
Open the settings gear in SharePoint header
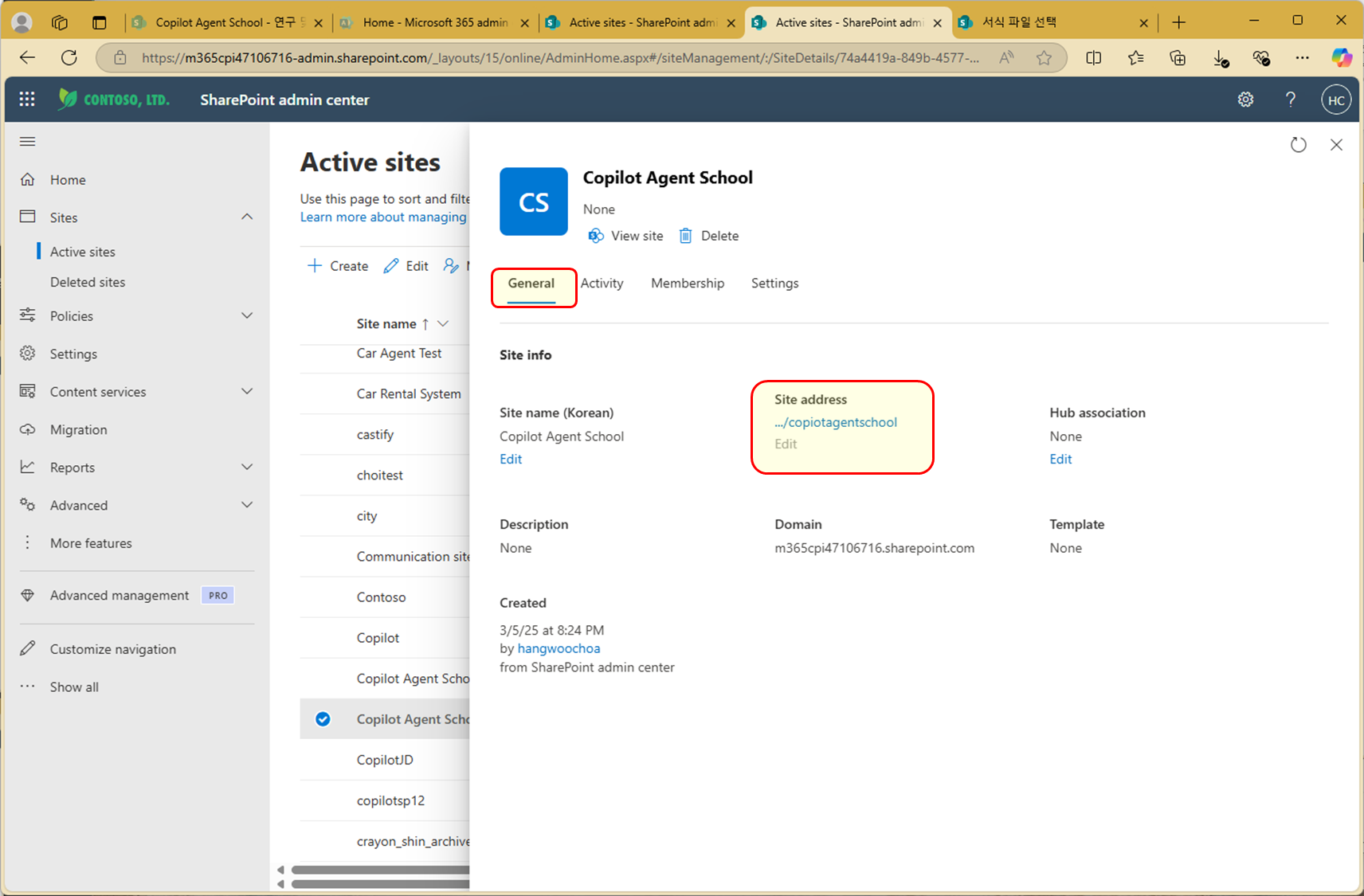(1245, 100)
